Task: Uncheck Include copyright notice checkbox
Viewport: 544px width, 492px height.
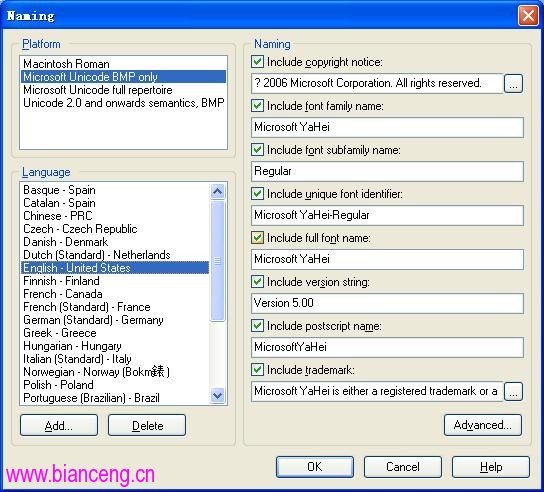Action: (x=257, y=62)
